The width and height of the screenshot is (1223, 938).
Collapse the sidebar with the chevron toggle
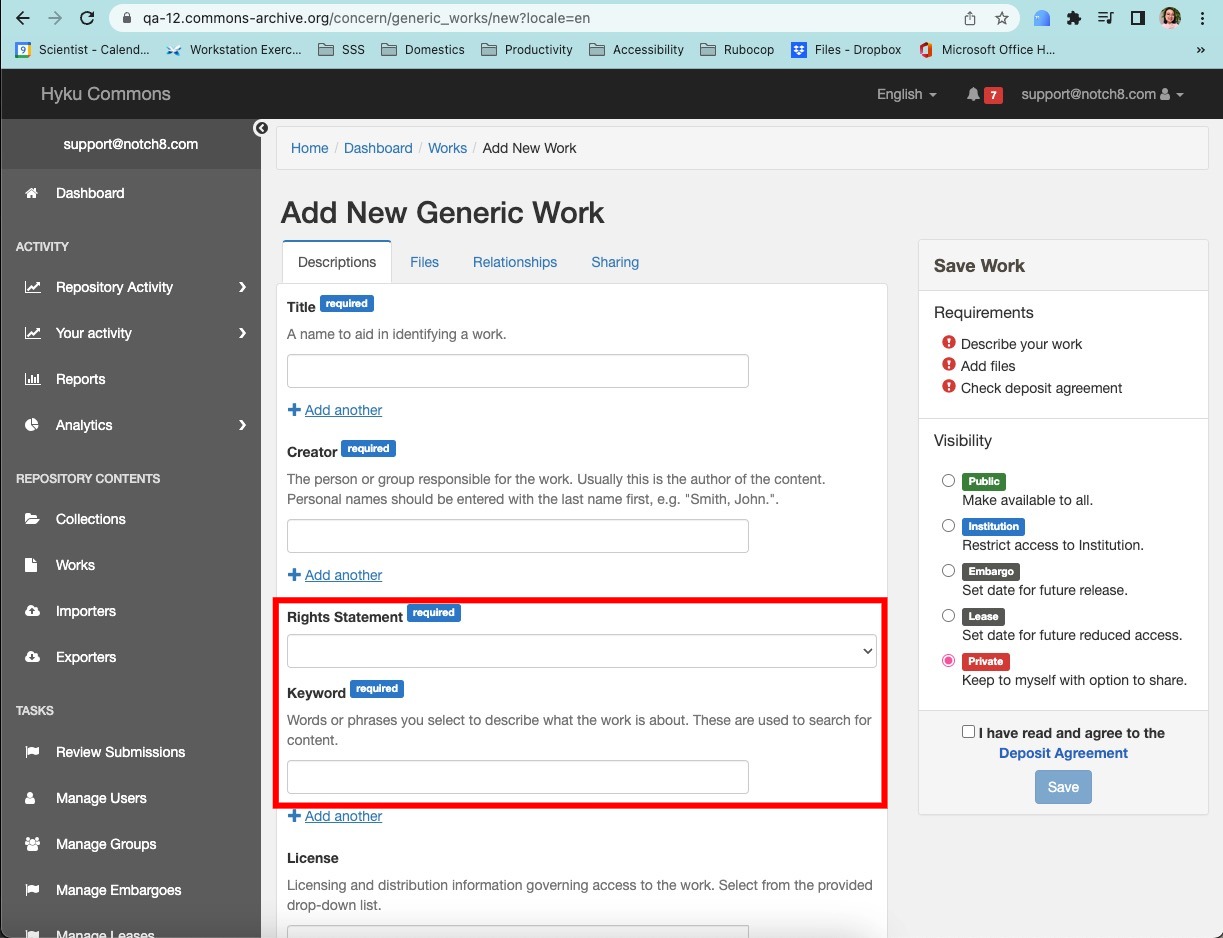(261, 128)
